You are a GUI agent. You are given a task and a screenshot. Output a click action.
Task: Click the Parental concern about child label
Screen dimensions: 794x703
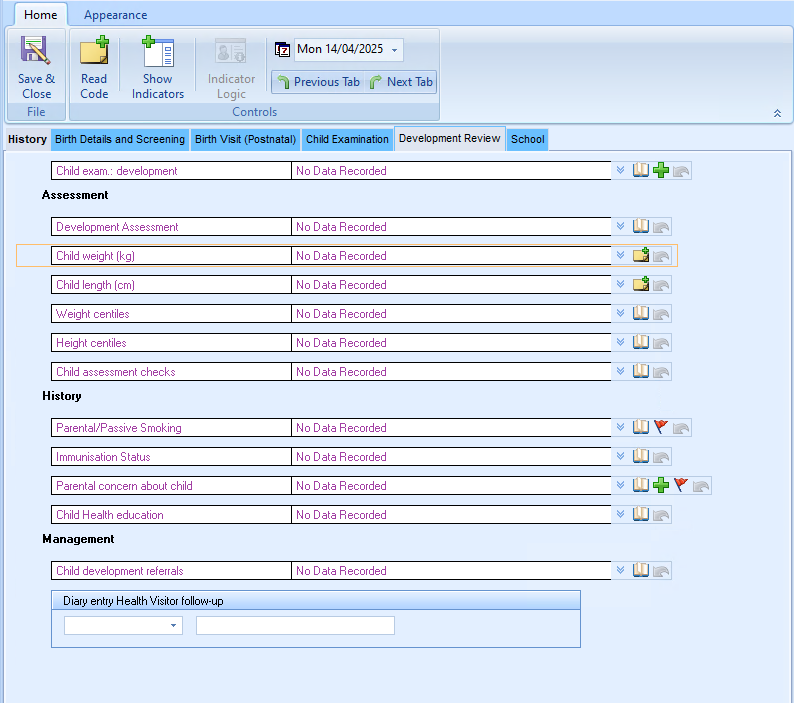coord(124,486)
